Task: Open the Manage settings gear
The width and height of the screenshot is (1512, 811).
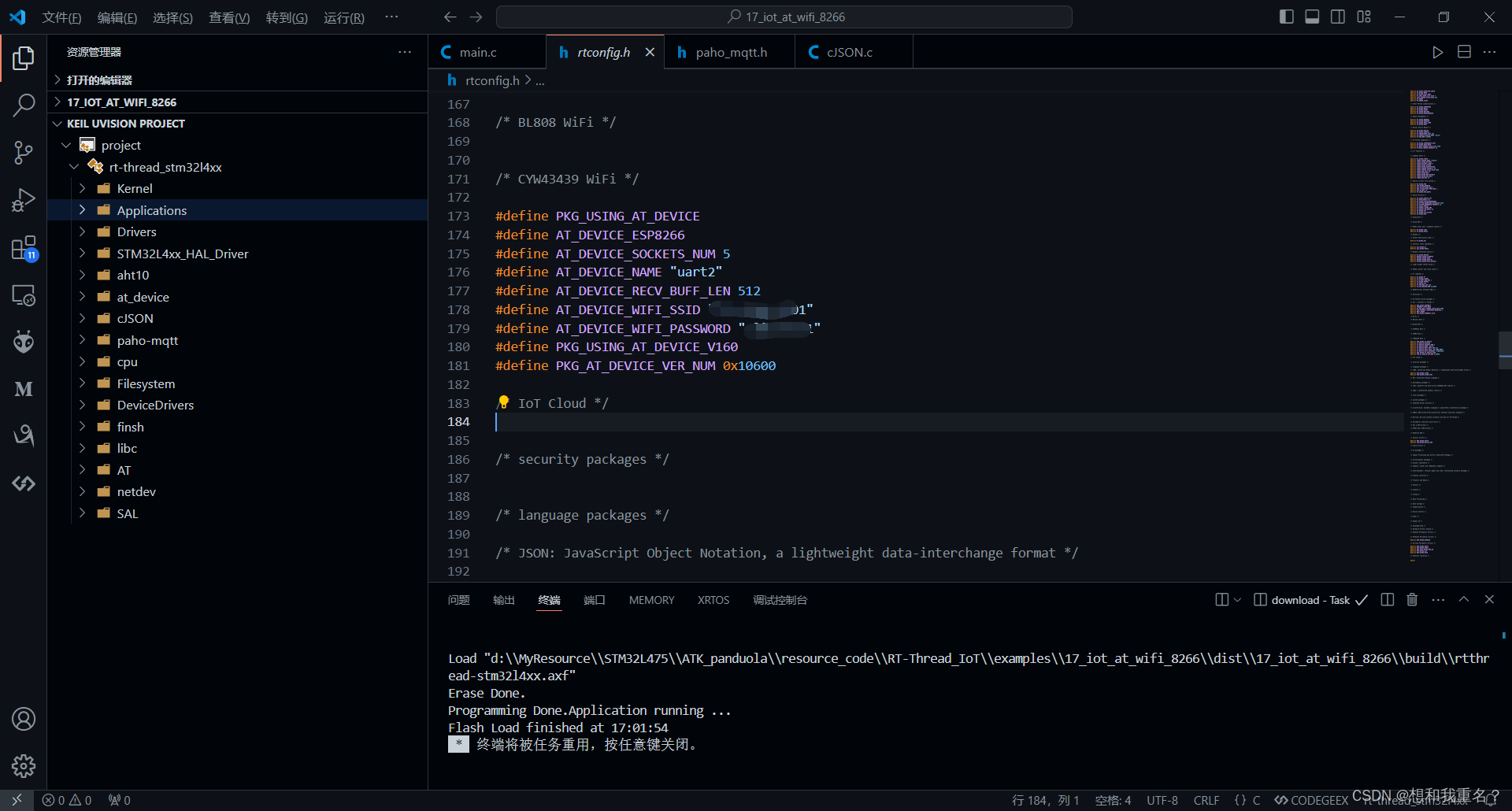Action: tap(24, 765)
